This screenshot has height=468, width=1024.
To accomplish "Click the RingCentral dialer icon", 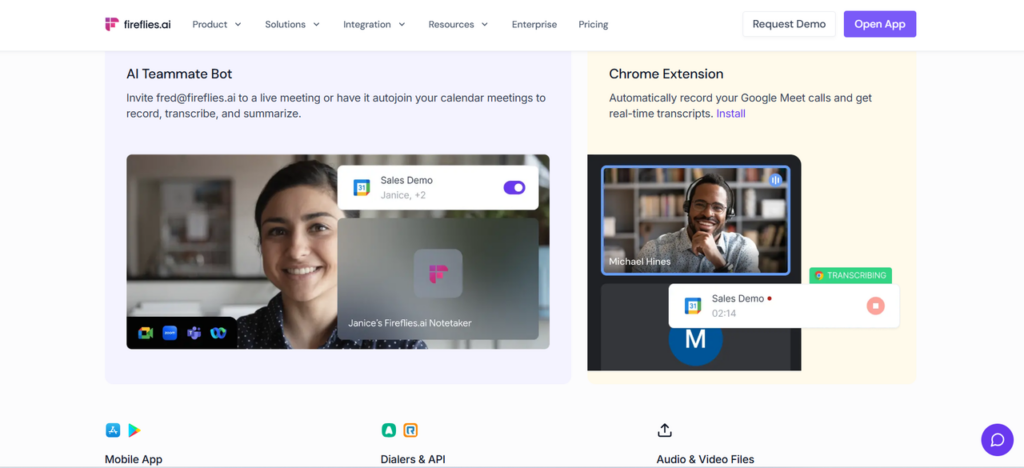I will pos(410,430).
